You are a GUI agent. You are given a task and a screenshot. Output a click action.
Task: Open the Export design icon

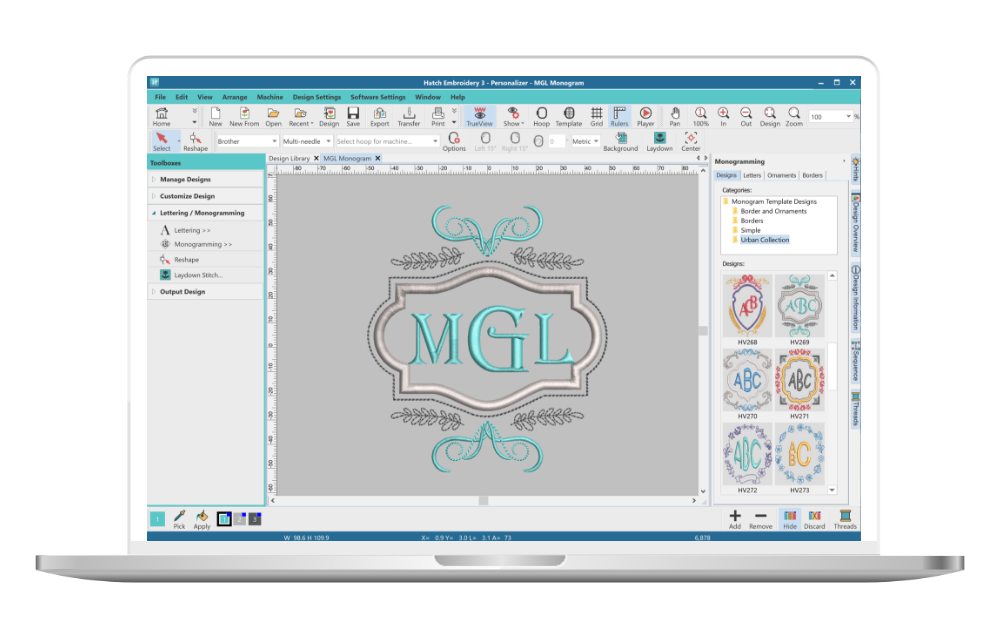[x=379, y=115]
